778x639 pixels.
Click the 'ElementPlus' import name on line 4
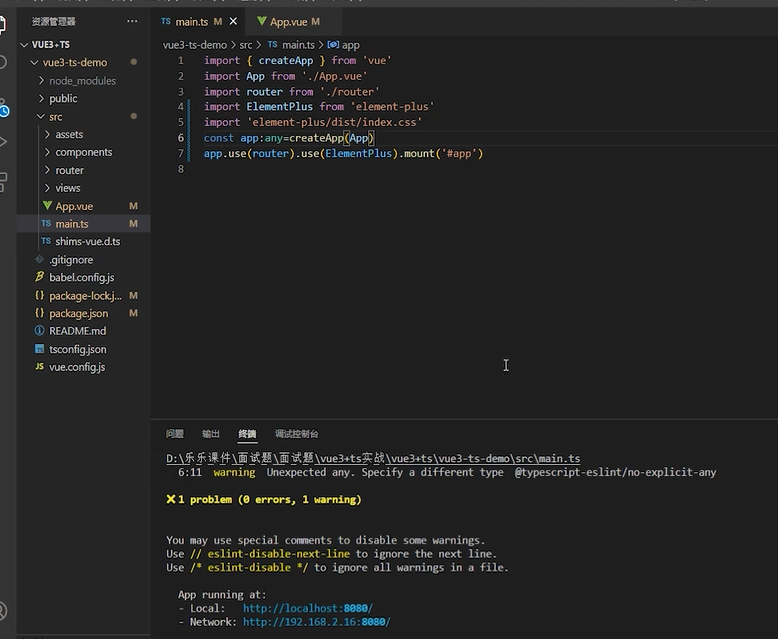(279, 107)
